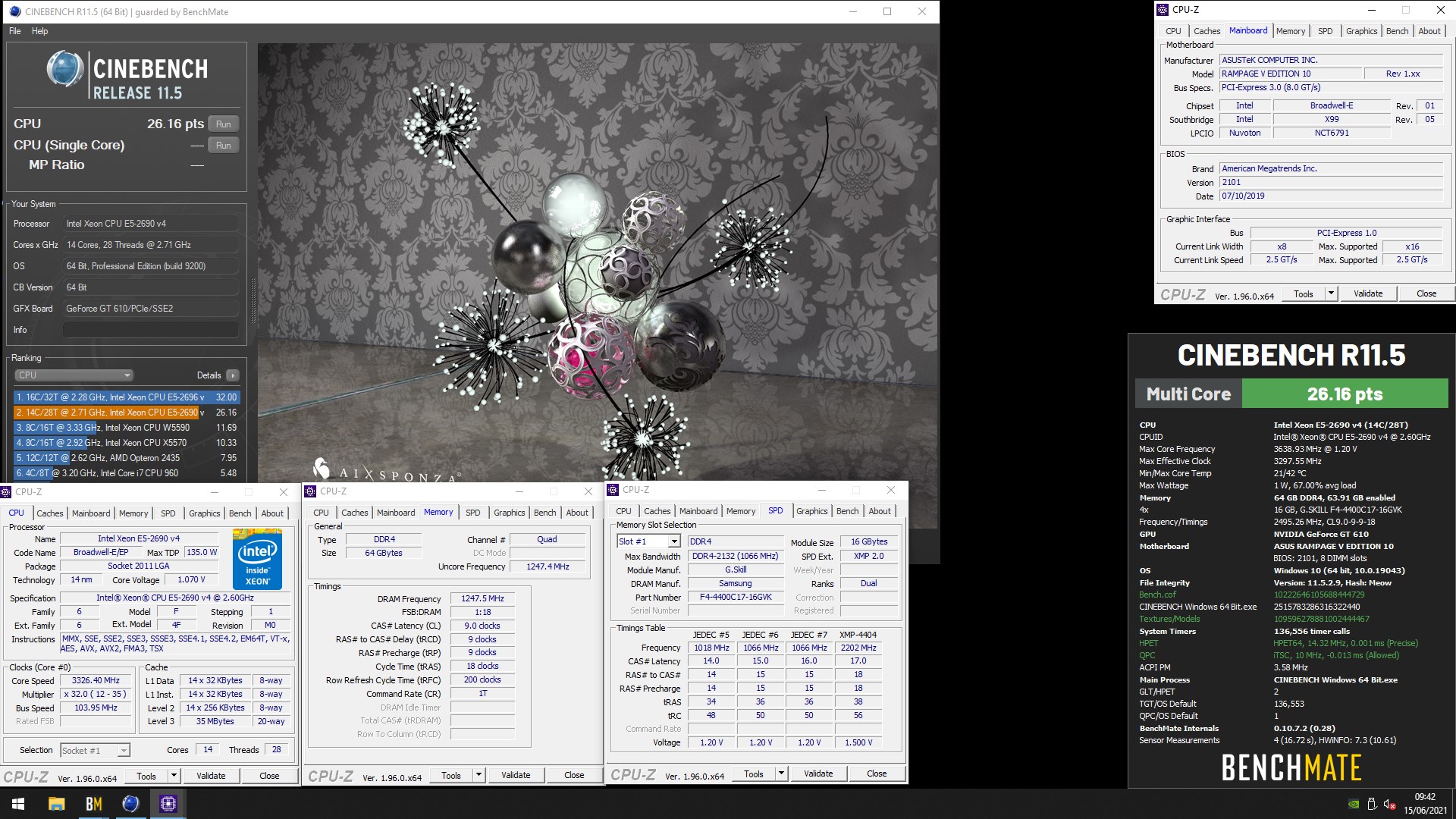
Task: Open Graphics tab in Memory CPU-Z window
Action: pyautogui.click(x=510, y=513)
